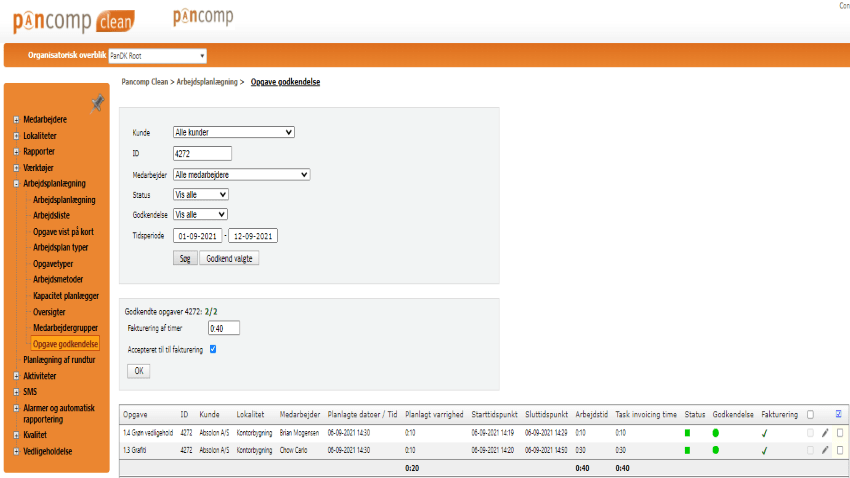Open the Medarbejder dropdown
The image size is (850, 478).
click(241, 174)
